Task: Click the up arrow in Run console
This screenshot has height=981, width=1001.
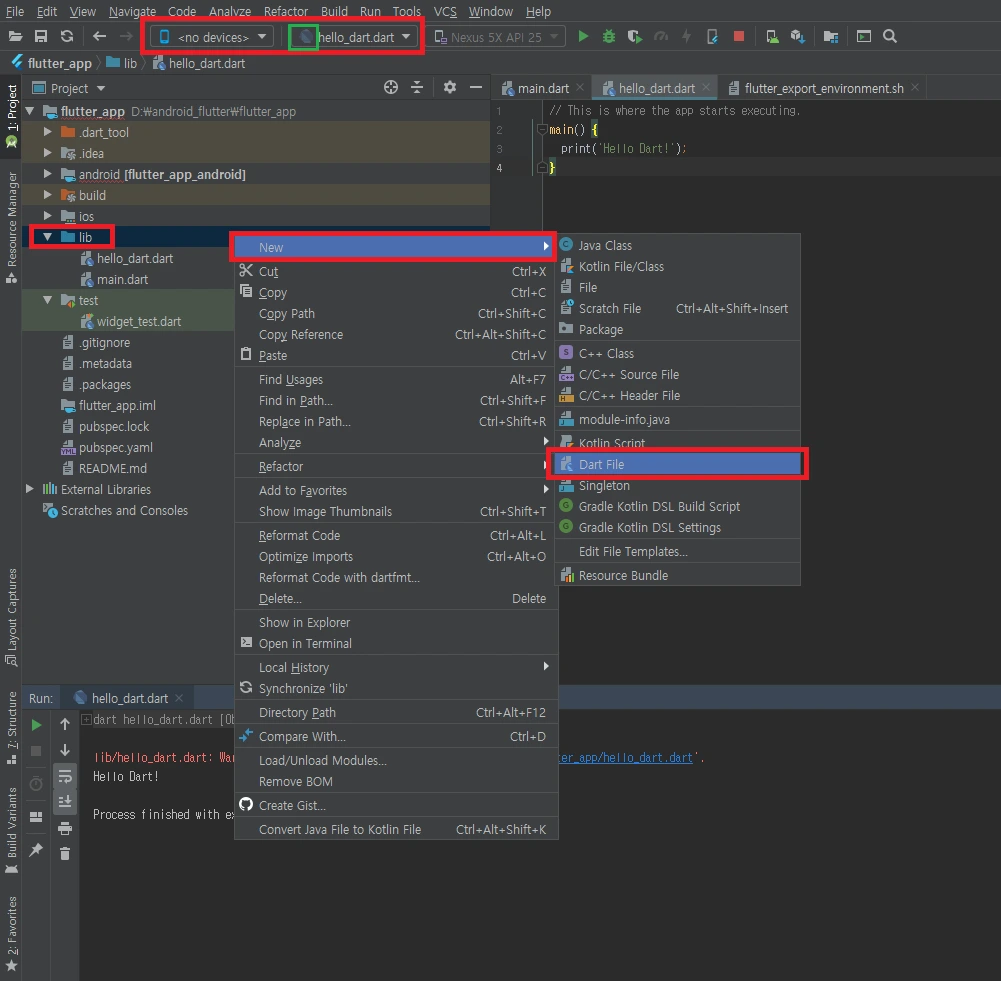Action: [64, 724]
